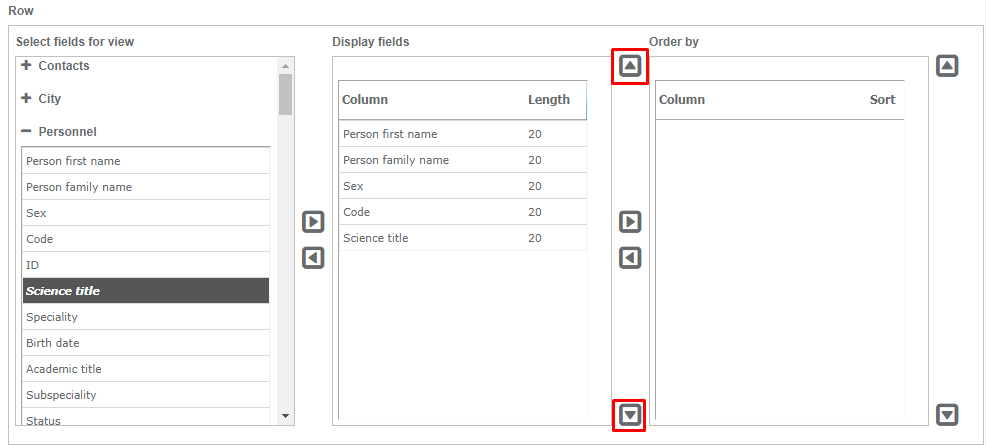This screenshot has width=986, height=446.
Task: Move selected display field up
Action: click(630, 67)
